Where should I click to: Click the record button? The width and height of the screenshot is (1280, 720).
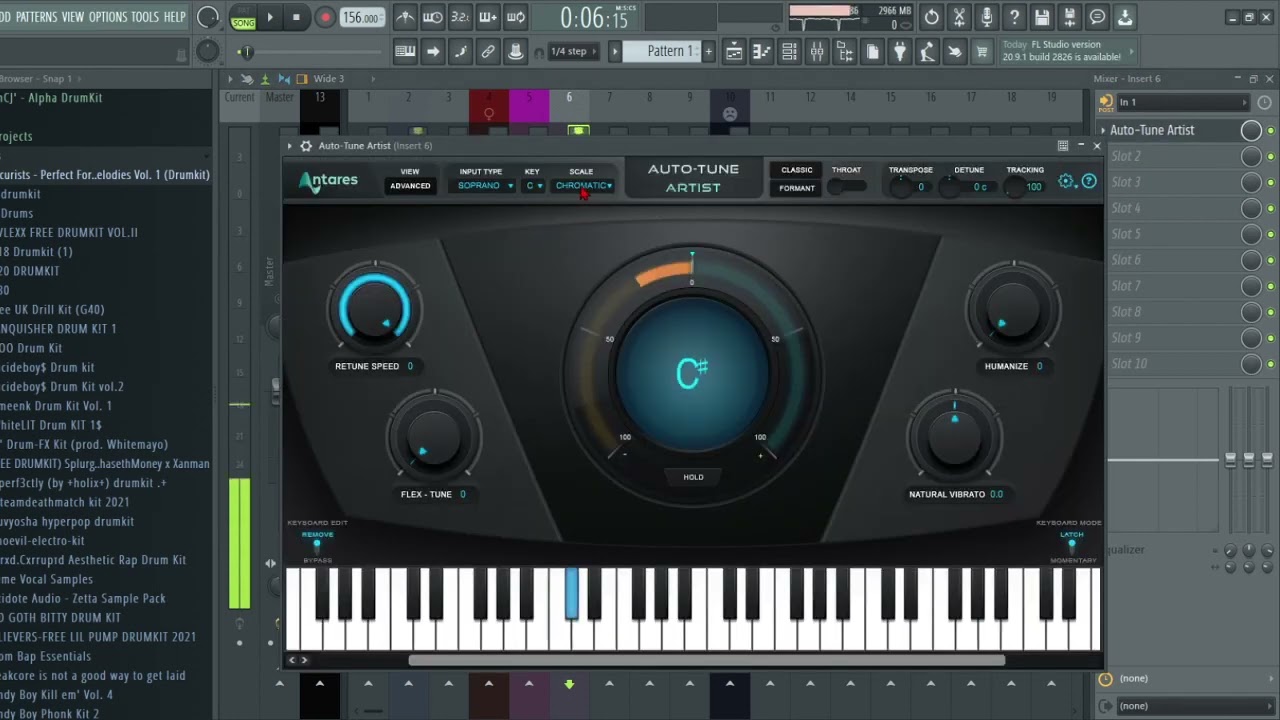(x=325, y=17)
